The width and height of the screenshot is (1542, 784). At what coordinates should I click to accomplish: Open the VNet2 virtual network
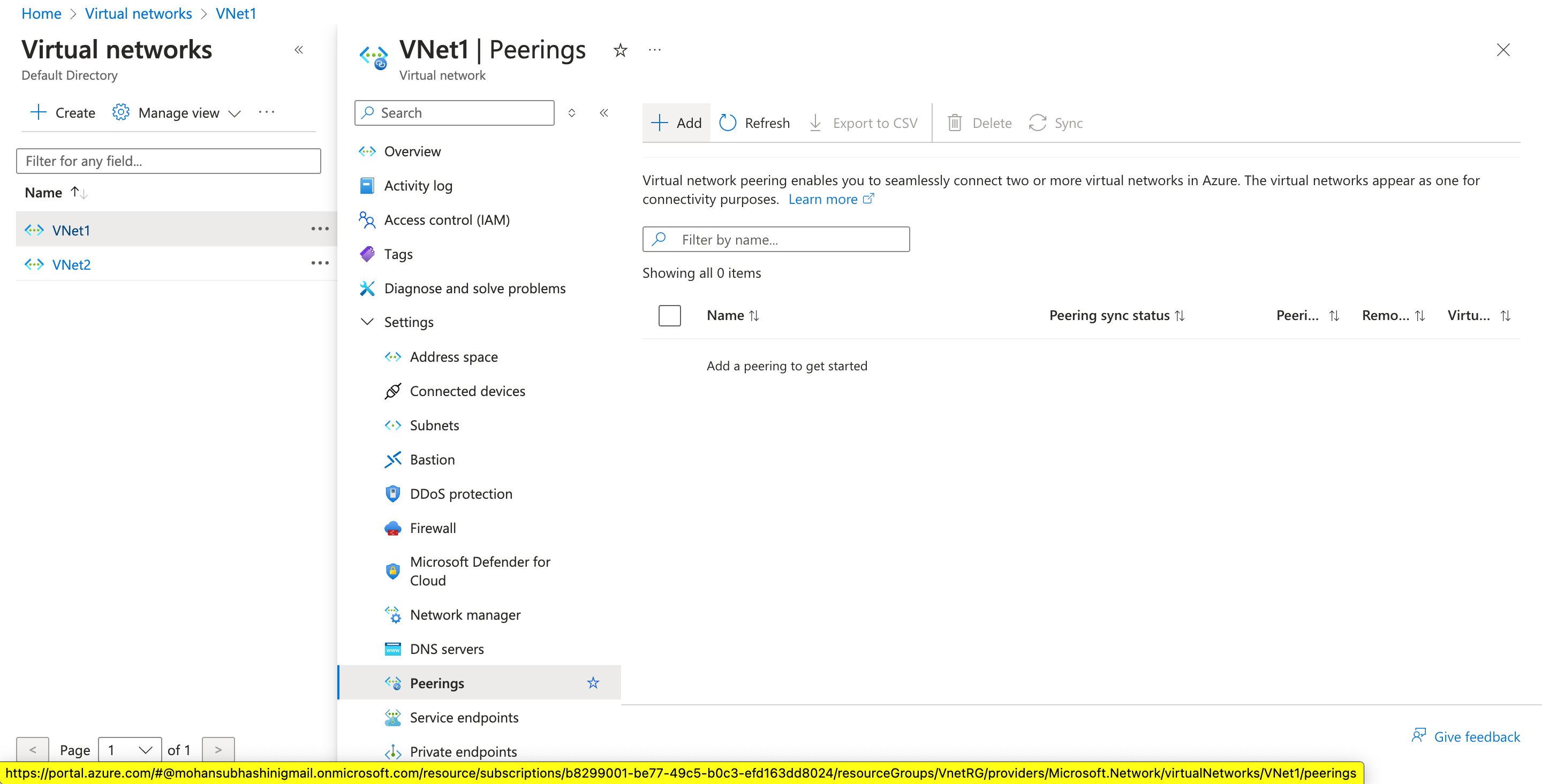tap(71, 264)
